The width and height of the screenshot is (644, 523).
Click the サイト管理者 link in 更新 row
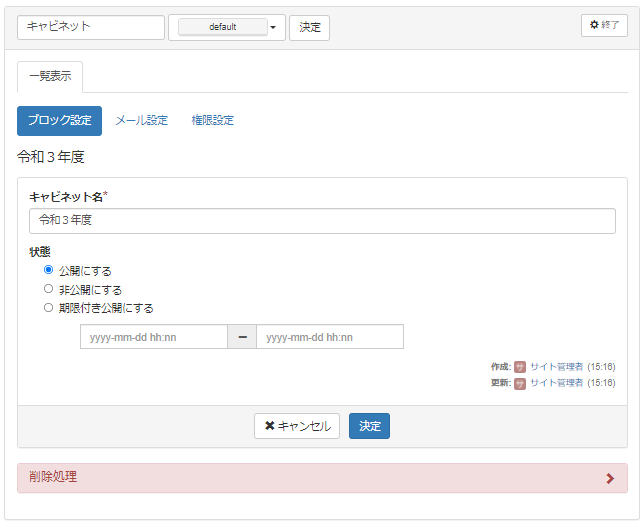[x=556, y=383]
